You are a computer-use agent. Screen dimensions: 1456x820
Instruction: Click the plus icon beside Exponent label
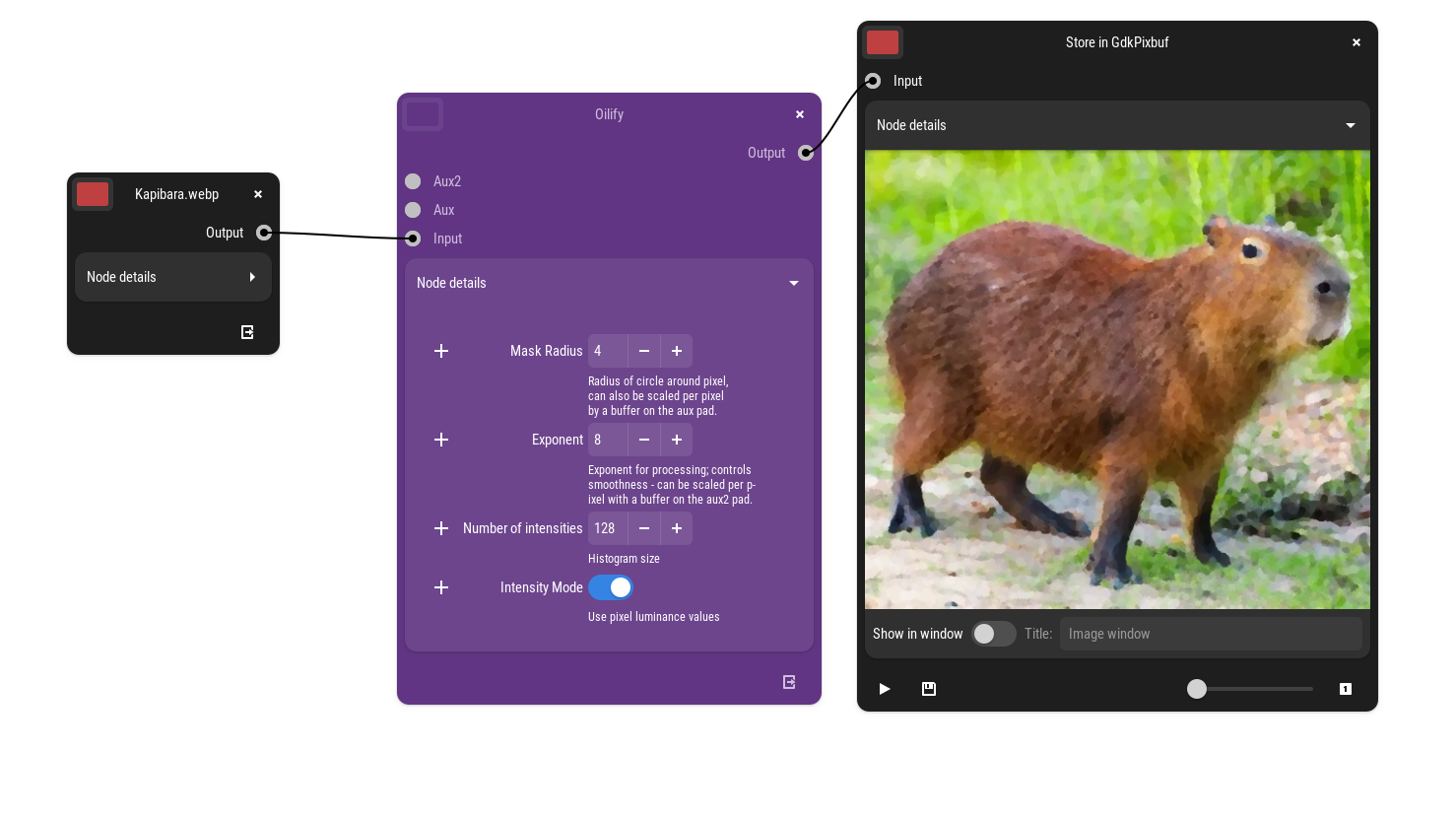tap(441, 440)
